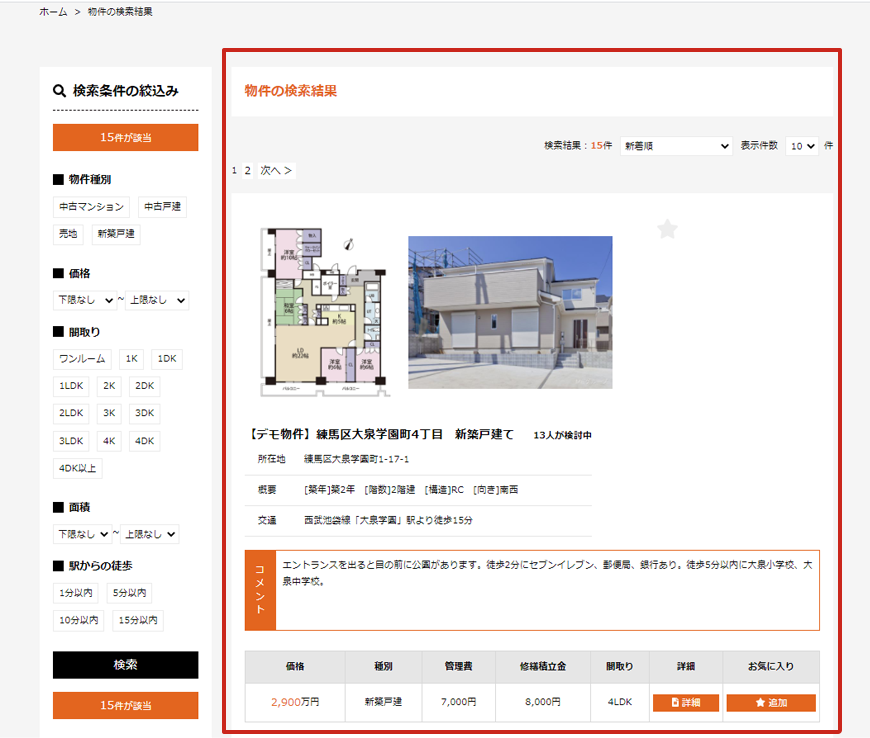Click the top orange 15件が該当 button
Screen dimensions: 870x738
pos(125,138)
